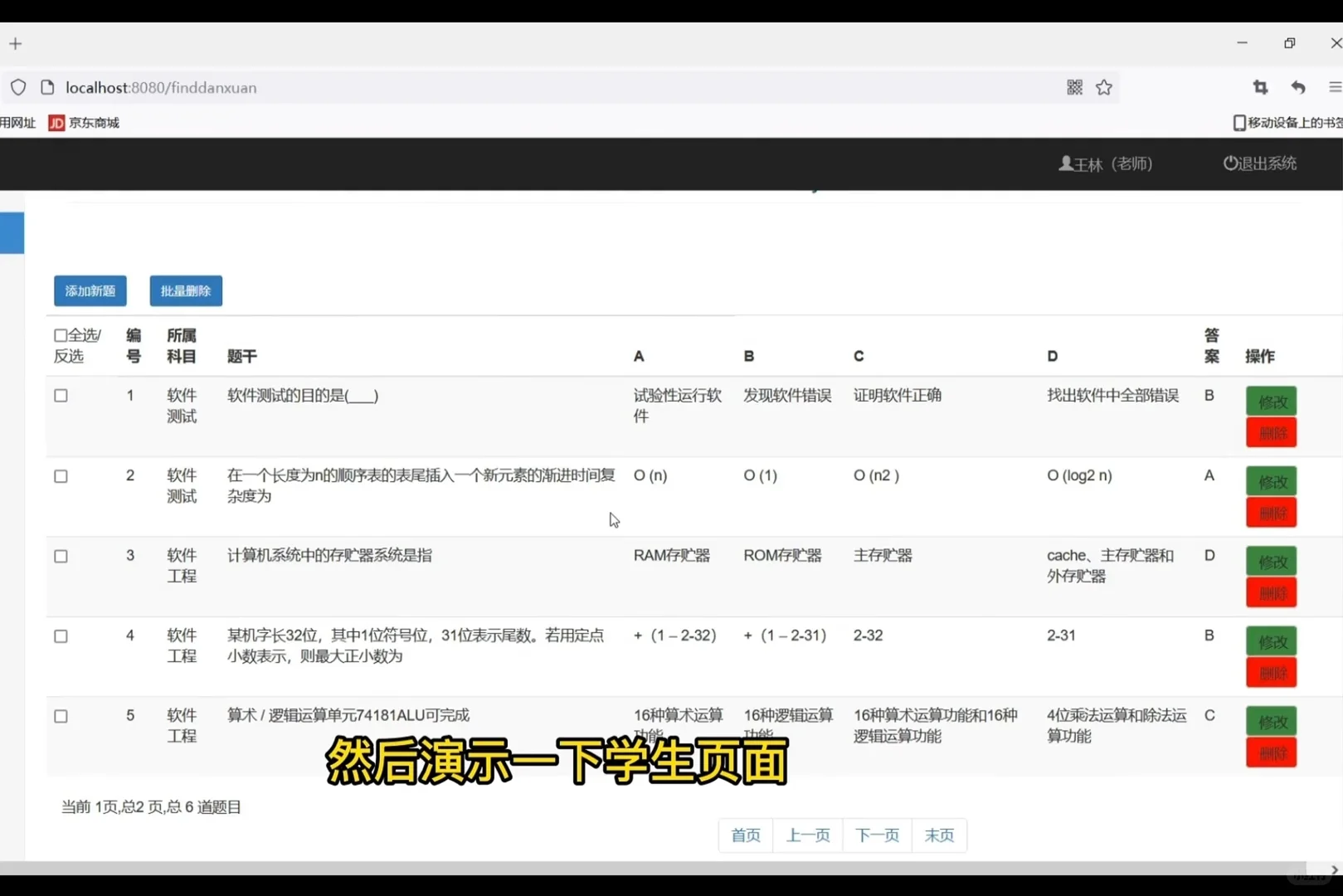
Task: Click the undo arrow icon in toolbar
Action: tap(1298, 87)
